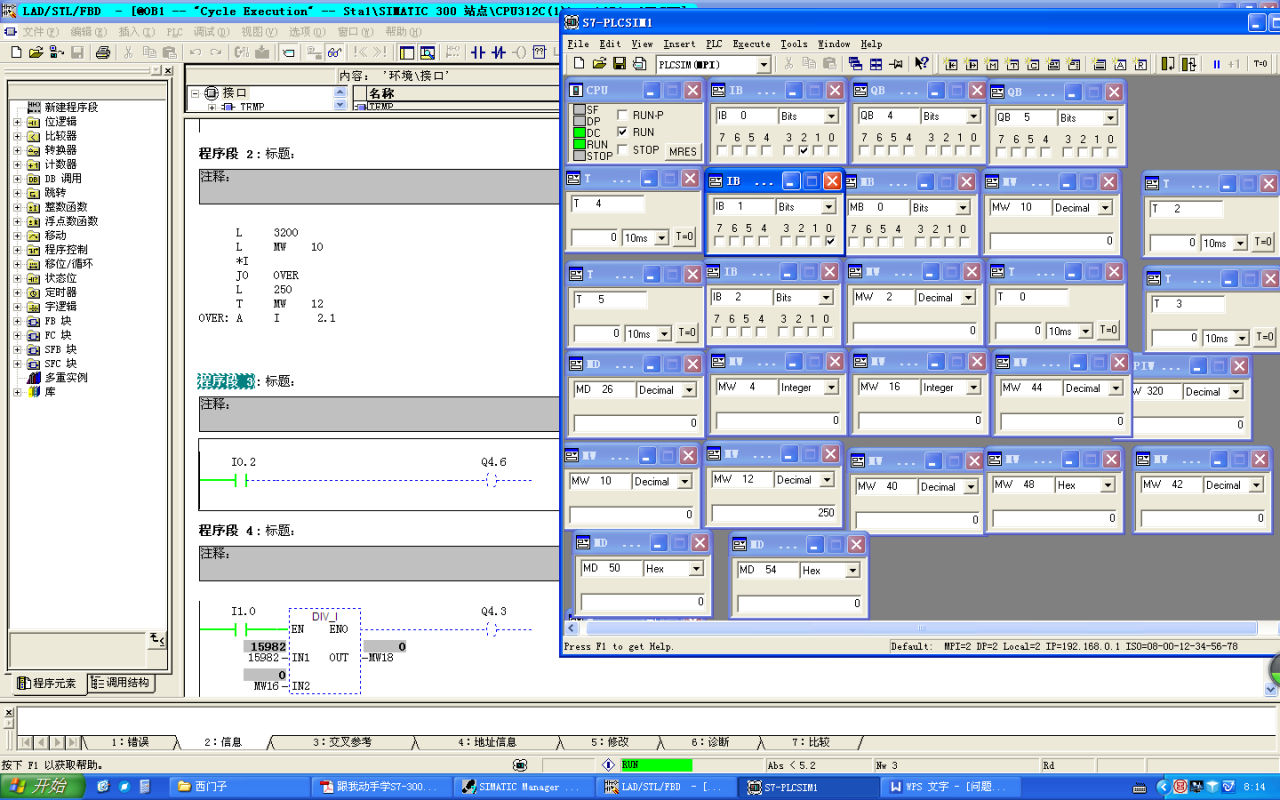The height and width of the screenshot is (800, 1280).
Task: Click the T=0 button for timer T 4
Action: click(685, 238)
